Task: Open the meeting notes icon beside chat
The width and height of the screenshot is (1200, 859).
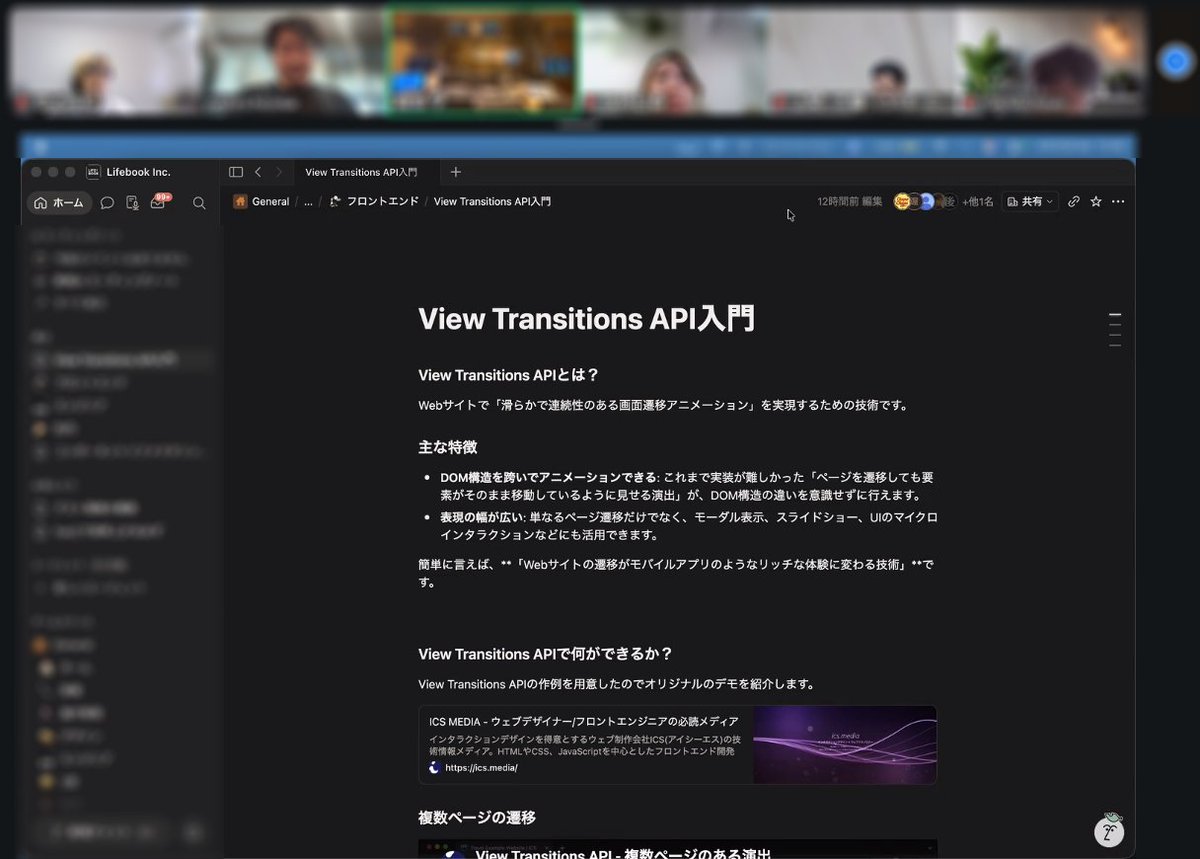Action: point(132,203)
